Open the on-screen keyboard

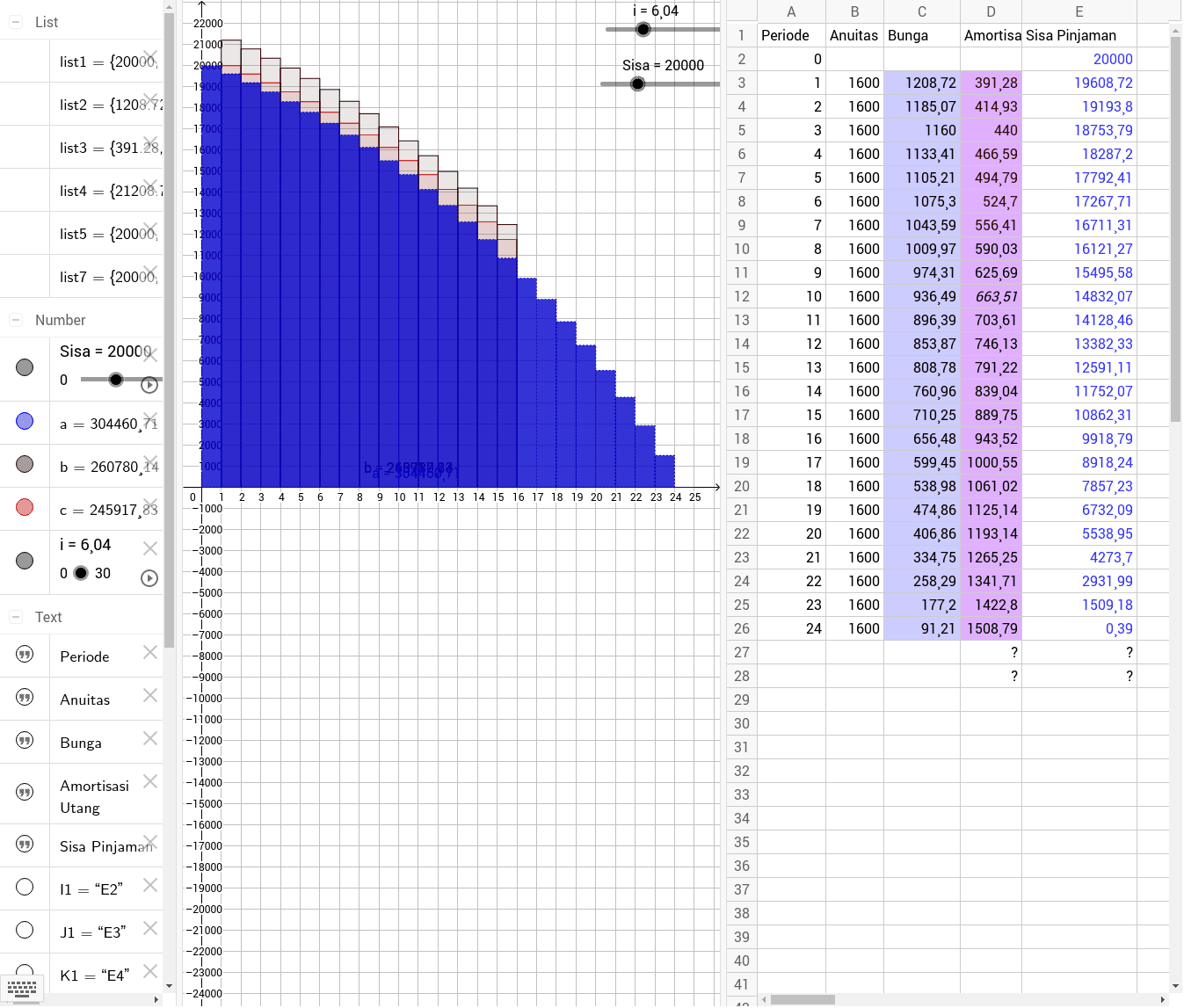click(22, 989)
